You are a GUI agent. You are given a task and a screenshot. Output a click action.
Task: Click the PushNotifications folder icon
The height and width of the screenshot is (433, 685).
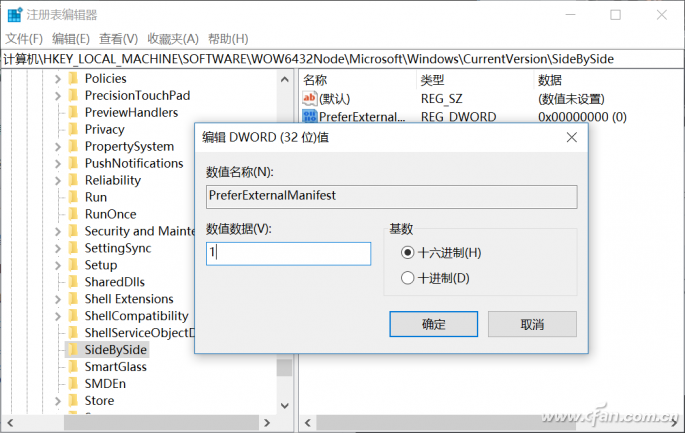(73, 163)
